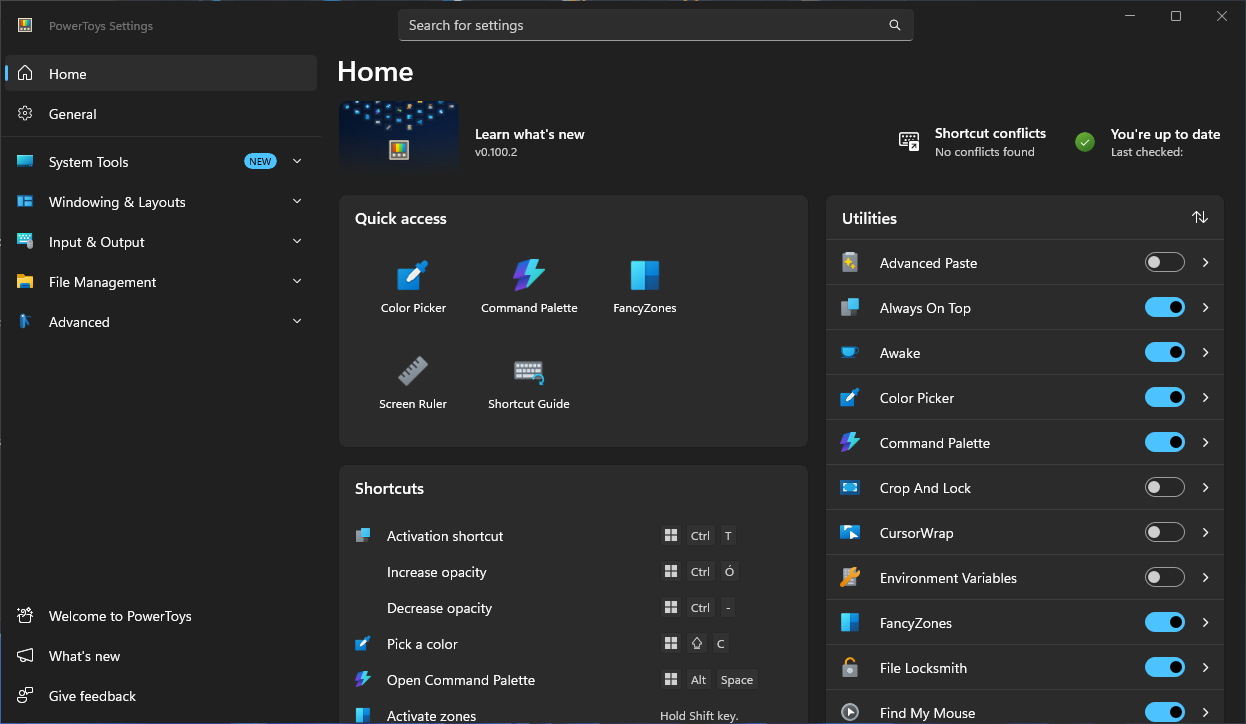Open the Learn what's new link

530,134
